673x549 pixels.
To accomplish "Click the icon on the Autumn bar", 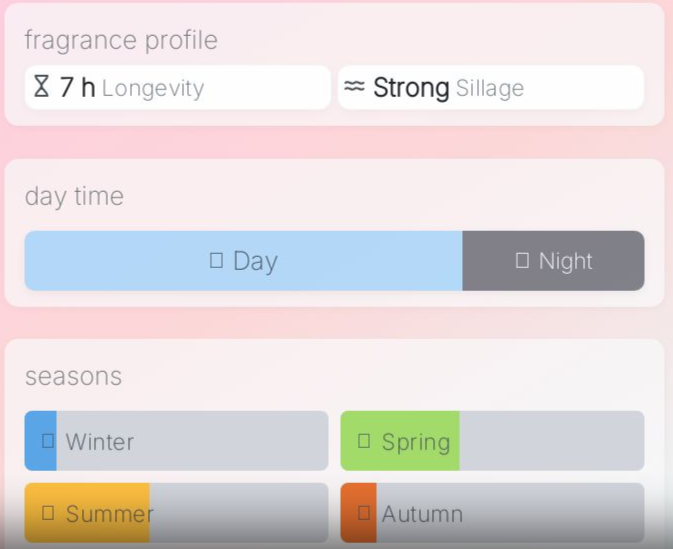I will pos(364,514).
